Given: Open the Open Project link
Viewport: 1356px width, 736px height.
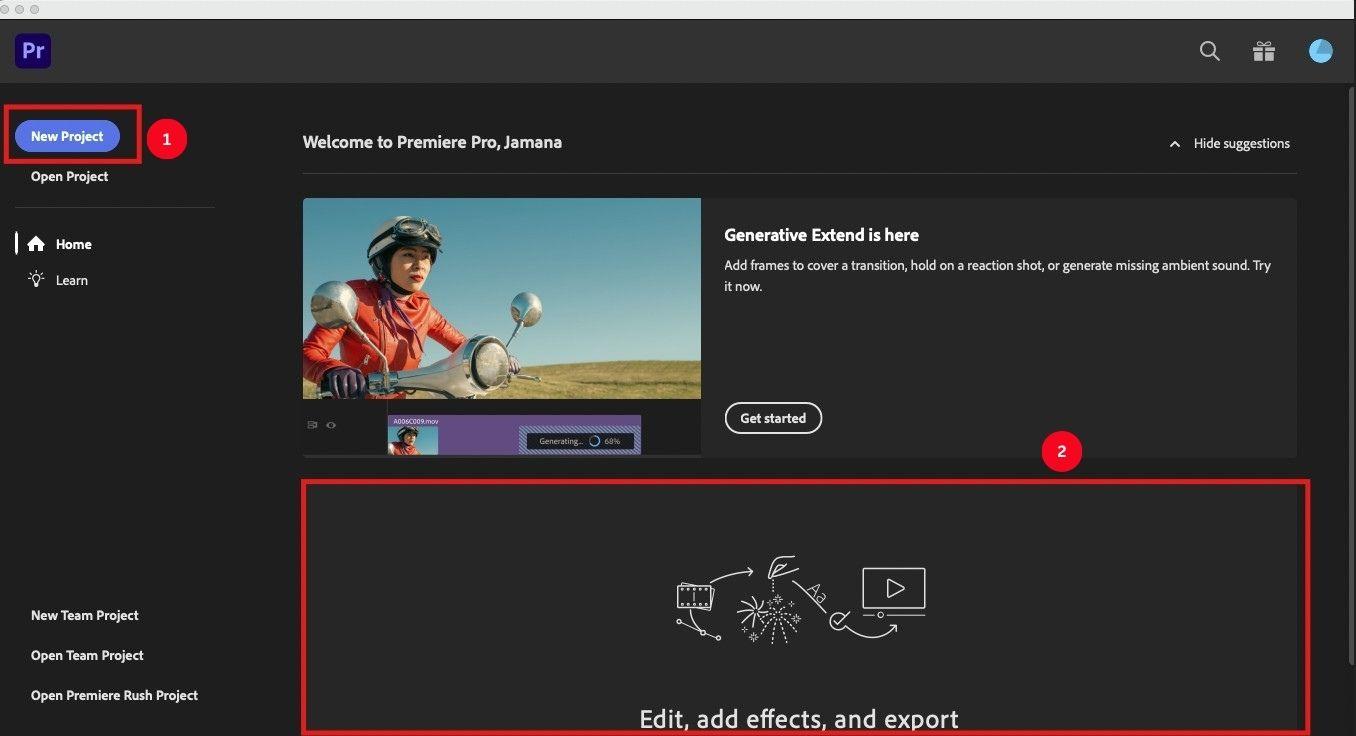Looking at the screenshot, I should tap(70, 176).
